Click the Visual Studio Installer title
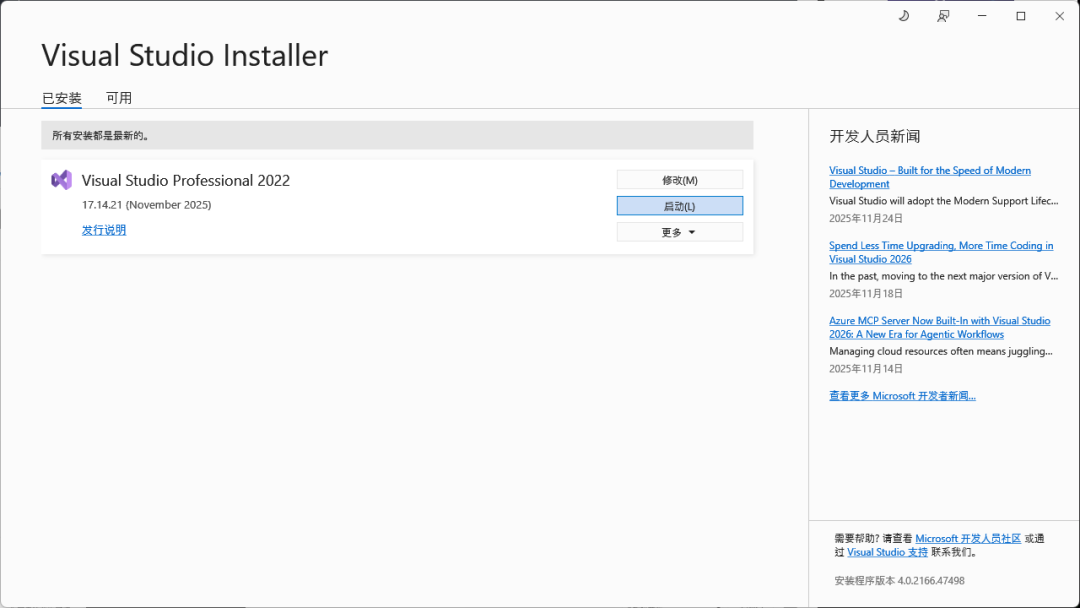The width and height of the screenshot is (1080, 608). (185, 55)
